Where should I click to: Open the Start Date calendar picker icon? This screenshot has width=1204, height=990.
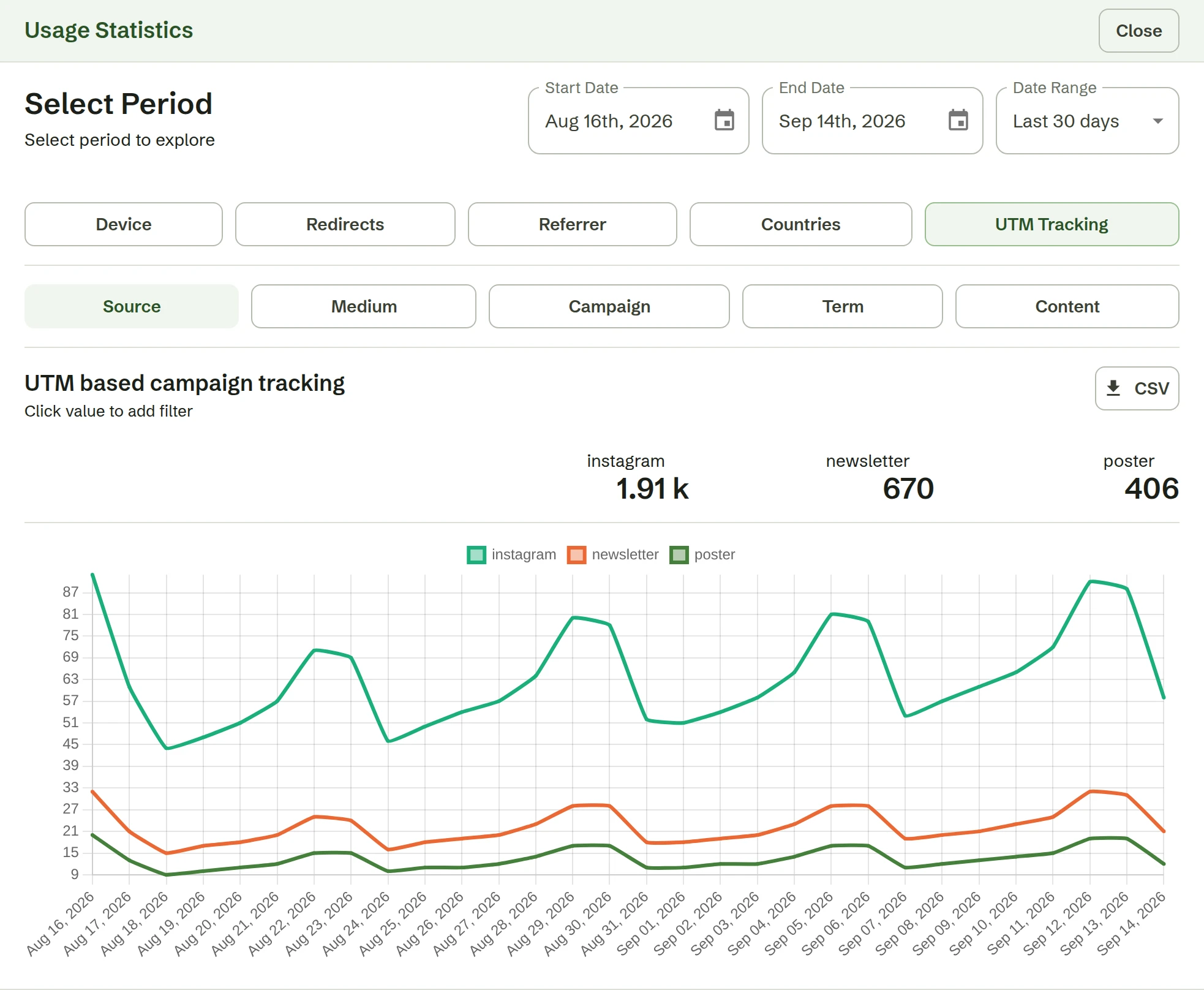click(724, 121)
